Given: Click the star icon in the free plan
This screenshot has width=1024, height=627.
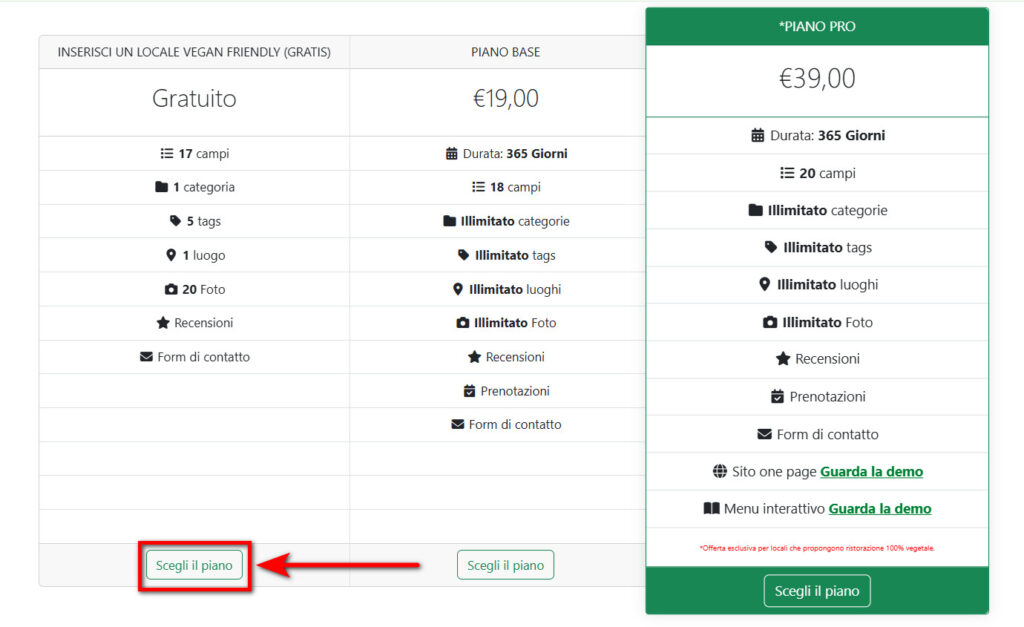Looking at the screenshot, I should (x=163, y=323).
